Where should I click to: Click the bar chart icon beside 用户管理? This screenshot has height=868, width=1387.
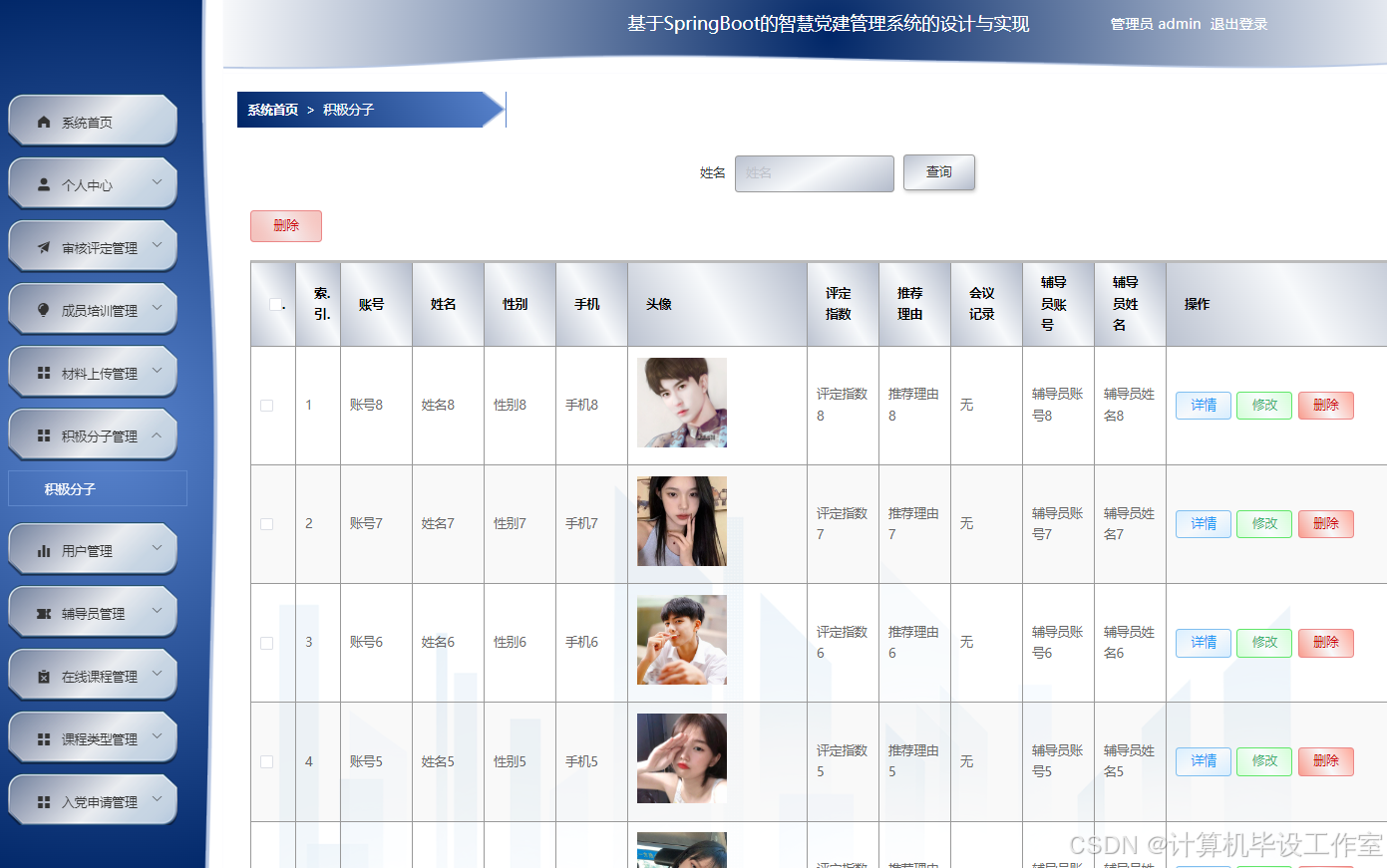(x=44, y=551)
